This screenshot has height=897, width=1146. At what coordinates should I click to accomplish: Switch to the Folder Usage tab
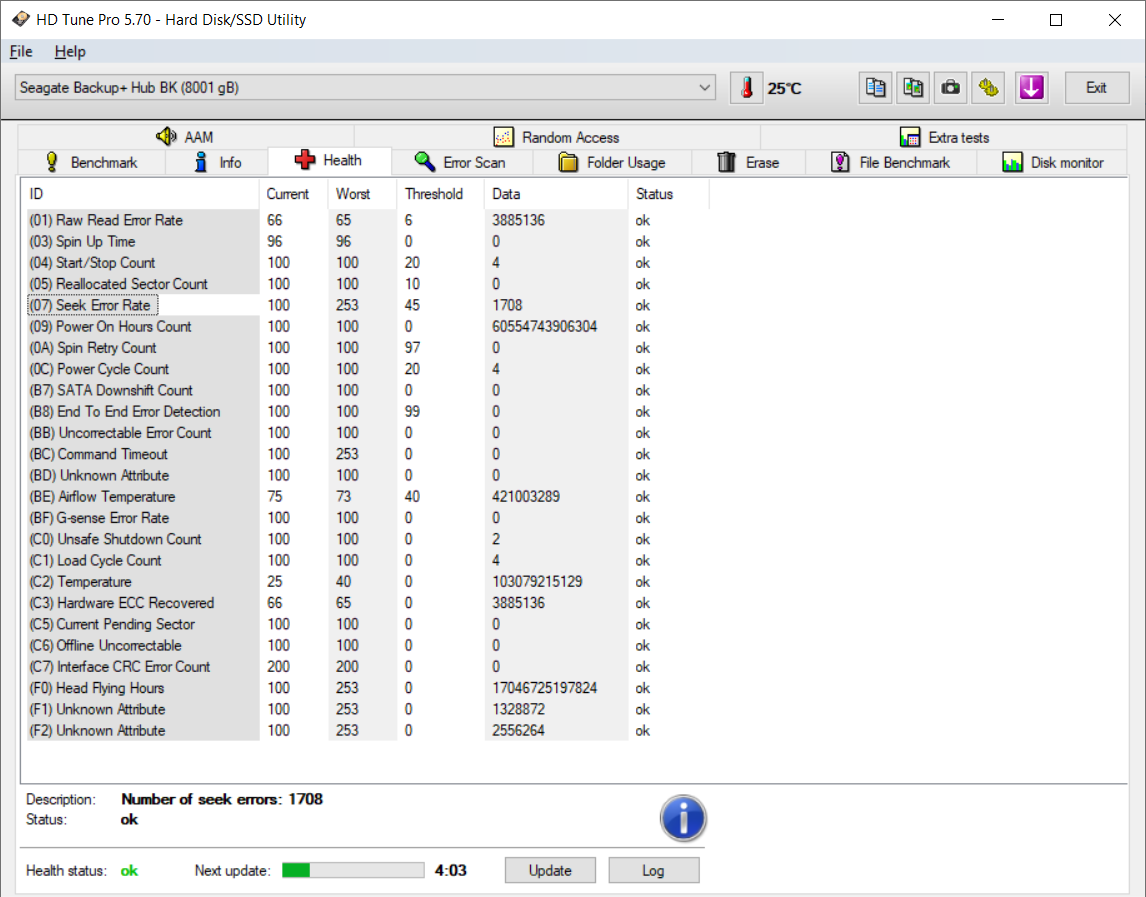coord(612,162)
